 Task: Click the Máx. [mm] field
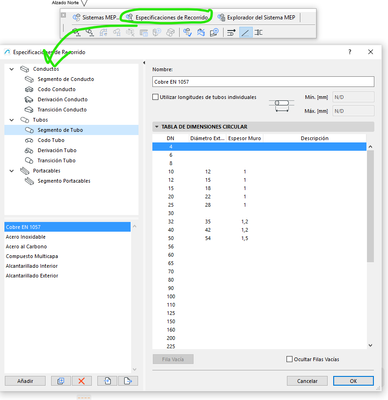[353, 111]
